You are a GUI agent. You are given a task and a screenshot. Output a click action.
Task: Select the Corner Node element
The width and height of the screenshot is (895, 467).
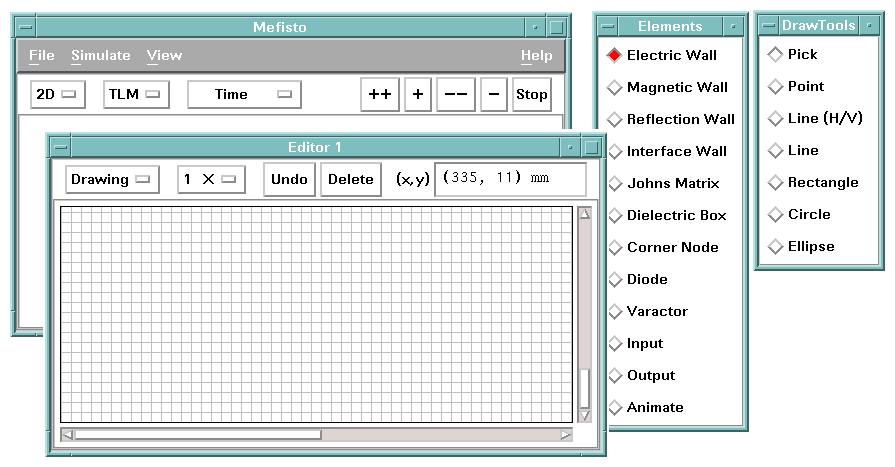point(663,247)
